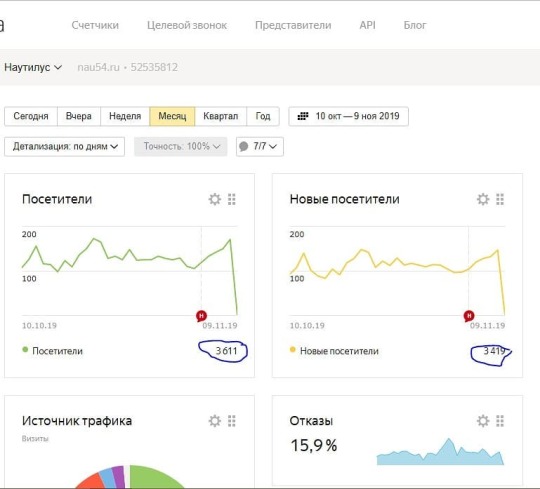Screen dimensions: 540x489
Task: Open the Наутилус counter dropdown
Action: (33, 67)
